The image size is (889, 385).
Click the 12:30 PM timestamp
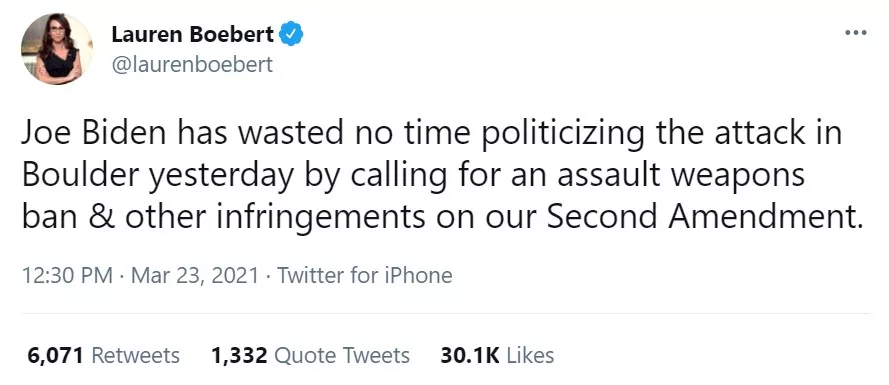click(x=67, y=276)
